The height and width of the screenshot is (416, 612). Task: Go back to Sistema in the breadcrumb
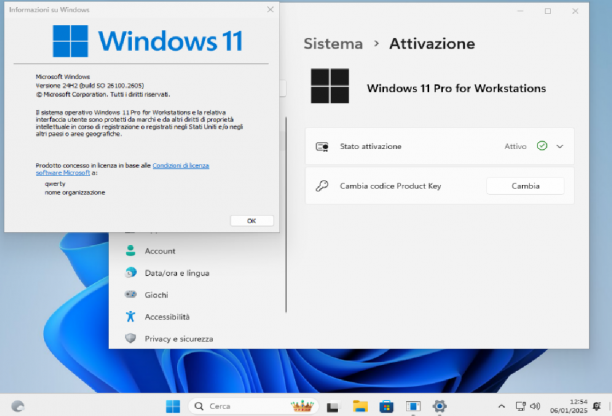pos(333,44)
